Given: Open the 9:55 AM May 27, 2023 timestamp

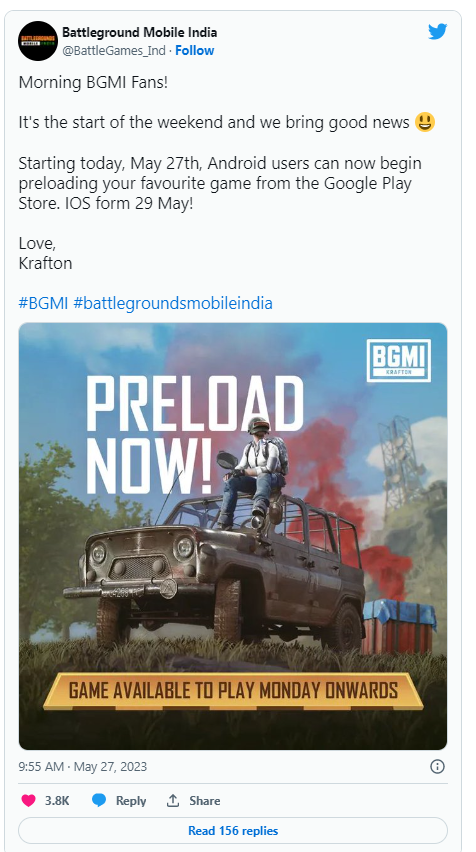Looking at the screenshot, I should [83, 767].
